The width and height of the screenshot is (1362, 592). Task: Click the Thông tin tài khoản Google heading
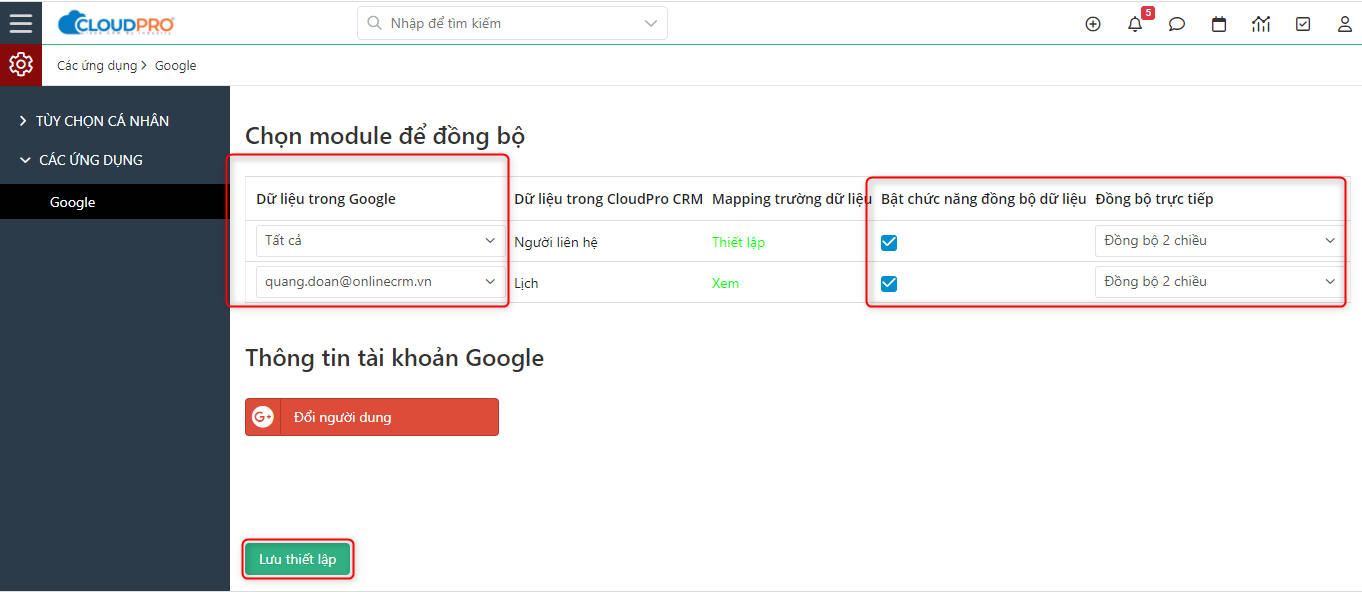[395, 358]
